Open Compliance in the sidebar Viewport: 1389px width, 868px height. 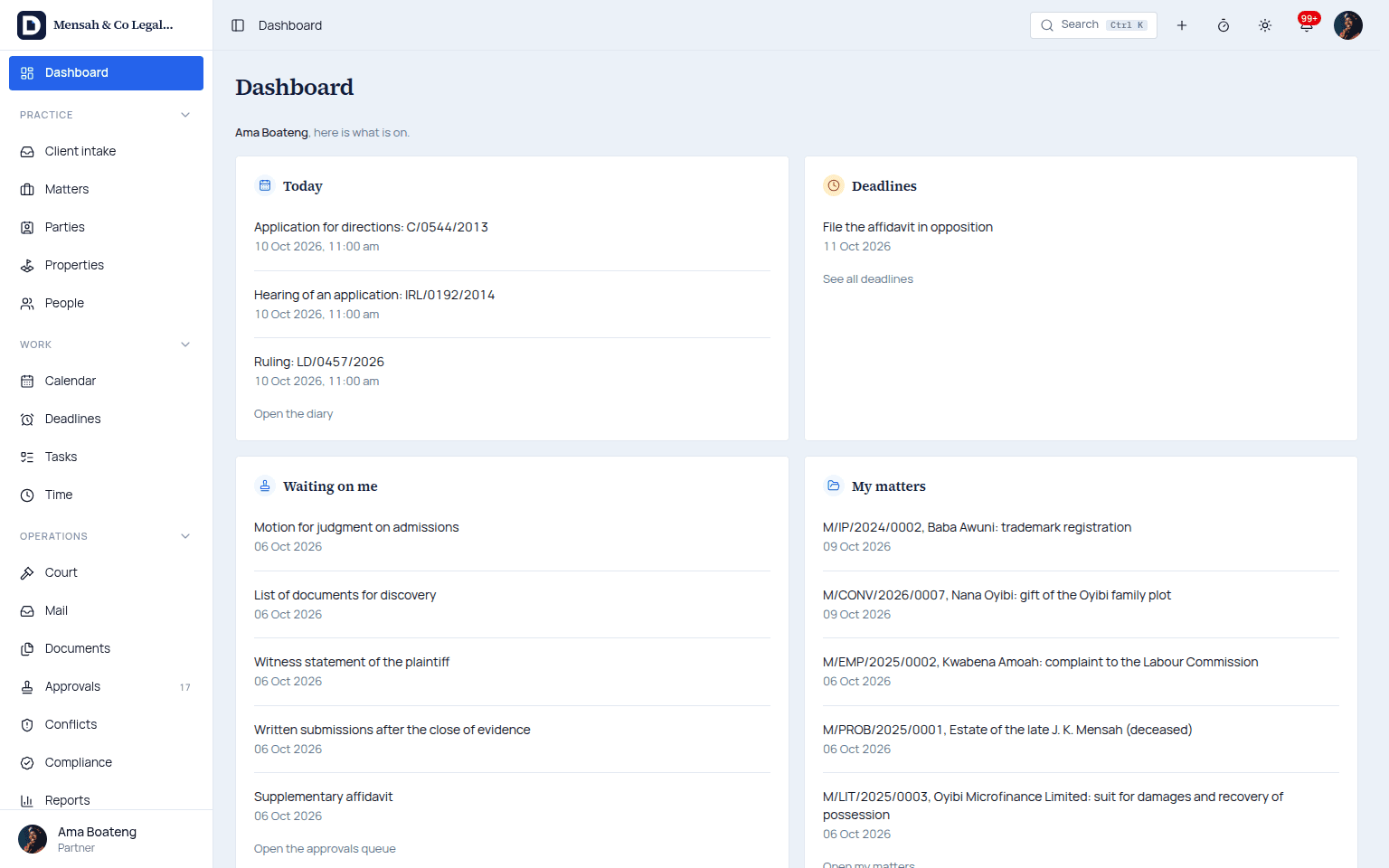point(106,762)
